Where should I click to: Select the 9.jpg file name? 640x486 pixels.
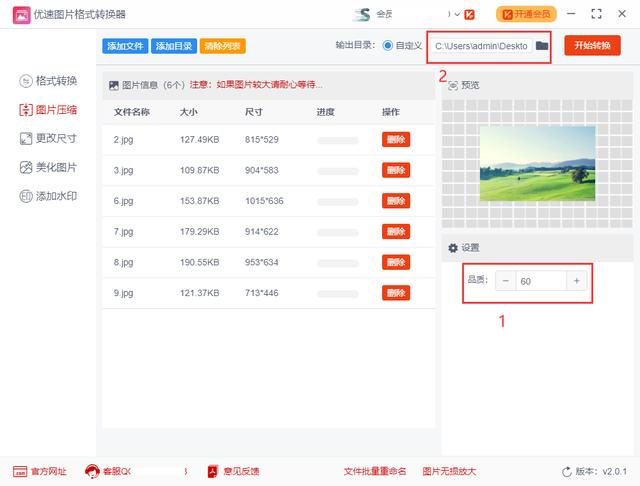(x=123, y=293)
